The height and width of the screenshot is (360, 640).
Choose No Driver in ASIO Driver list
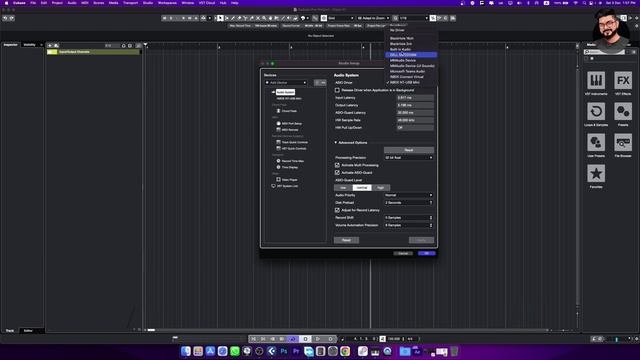coord(397,30)
